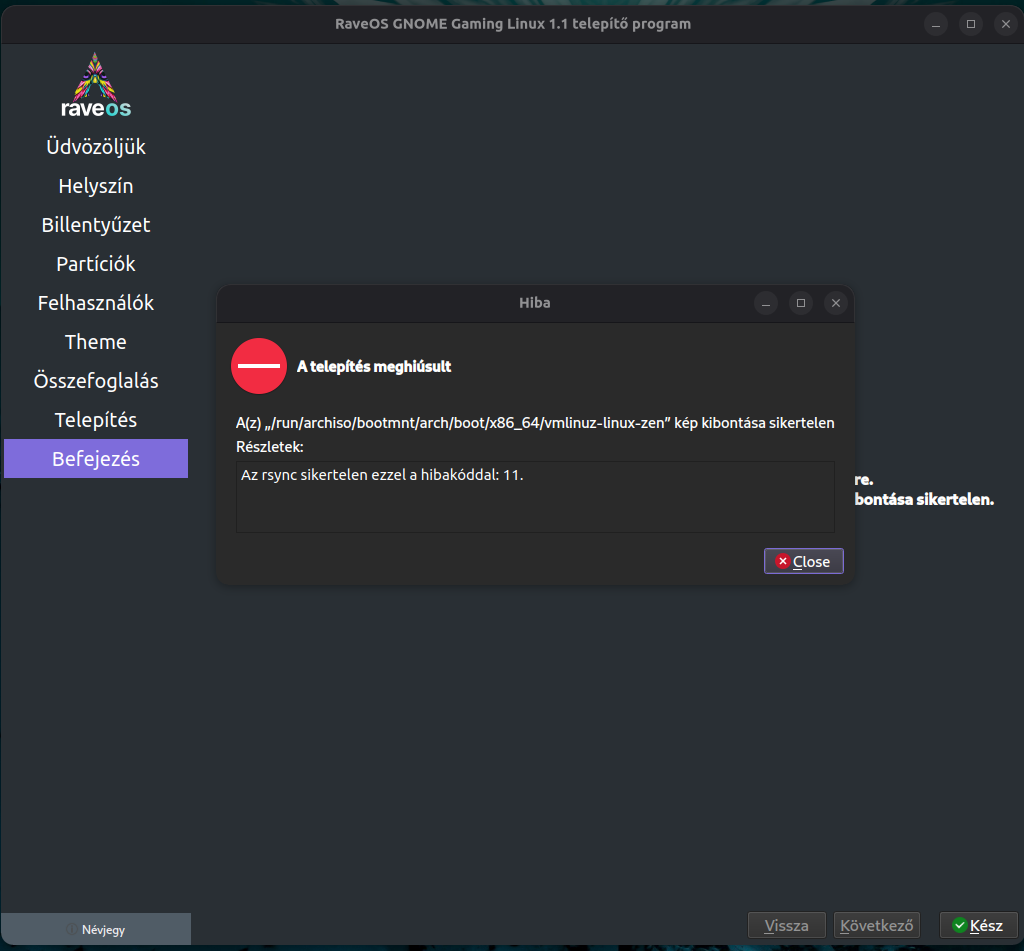Close the RaveOS installer window
Viewport: 1024px width, 951px height.
1006,24
